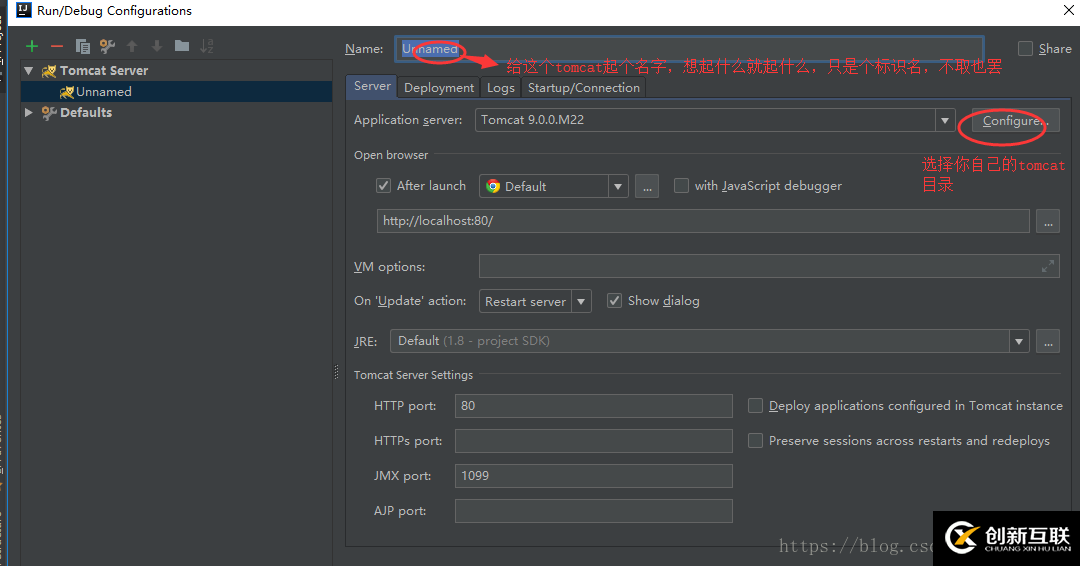The width and height of the screenshot is (1080, 566).
Task: Click the IntelliJ logo in the title bar
Action: click(x=23, y=10)
